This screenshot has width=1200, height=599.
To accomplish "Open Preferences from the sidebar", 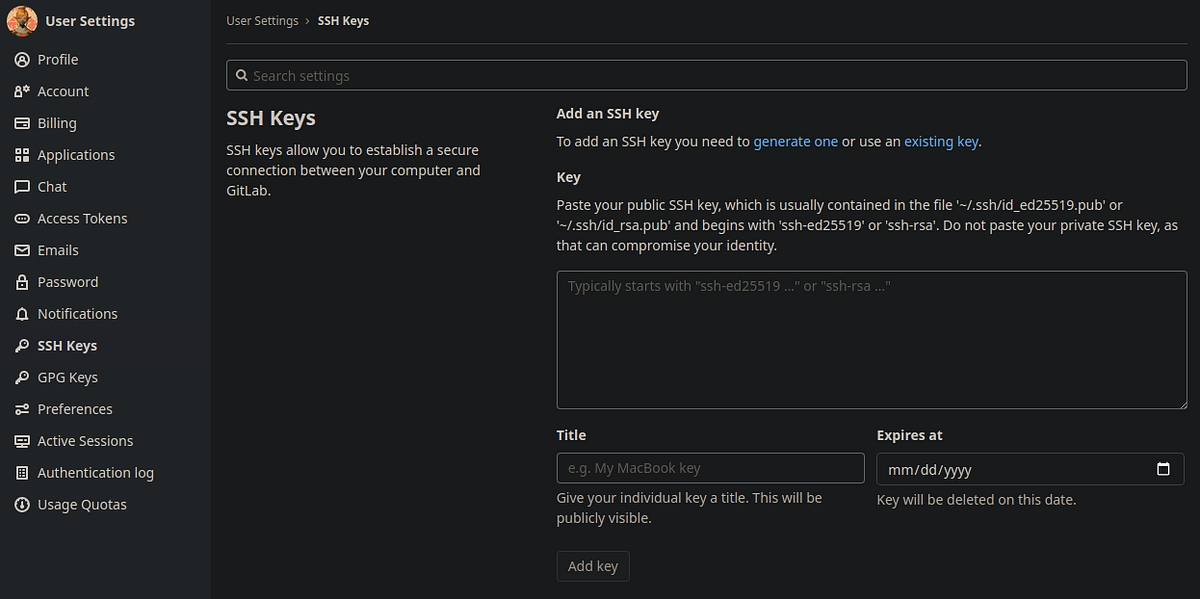I will pos(75,408).
